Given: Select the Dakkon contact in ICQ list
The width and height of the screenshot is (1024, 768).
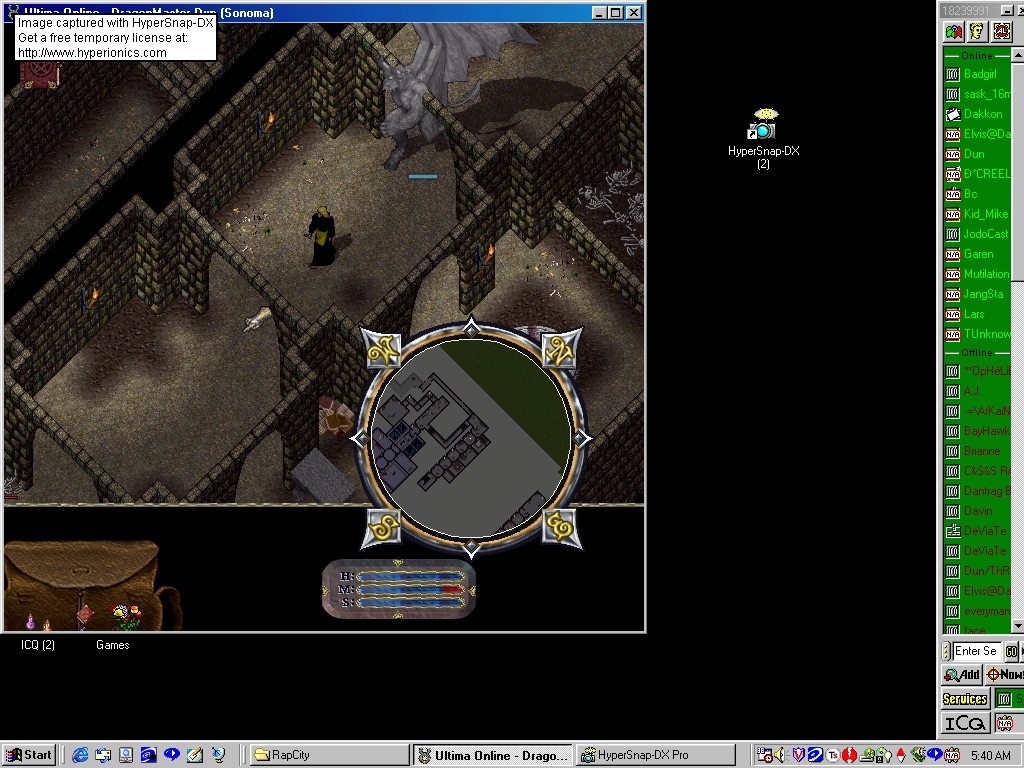Looking at the screenshot, I should (981, 114).
